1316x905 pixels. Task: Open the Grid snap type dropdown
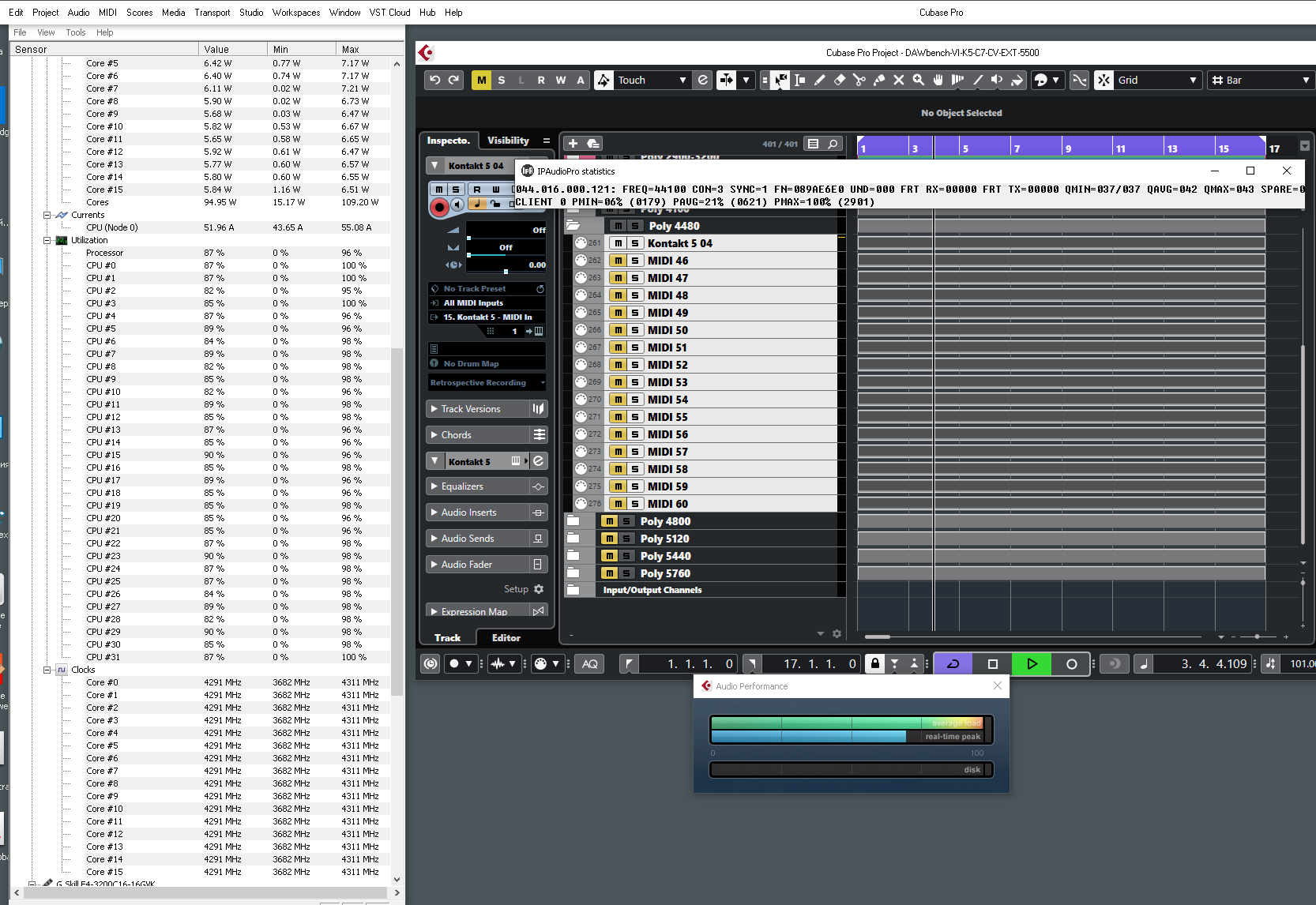pos(1158,80)
